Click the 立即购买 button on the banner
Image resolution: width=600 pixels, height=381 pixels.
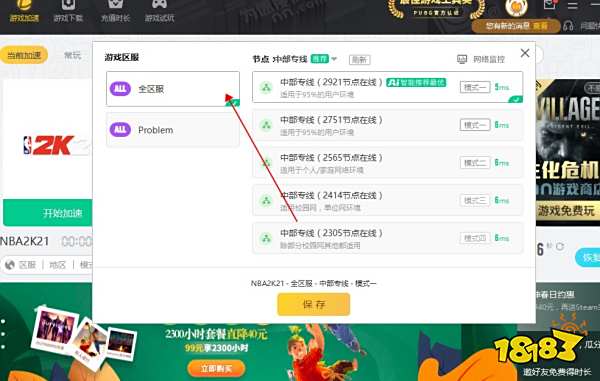pos(216,368)
